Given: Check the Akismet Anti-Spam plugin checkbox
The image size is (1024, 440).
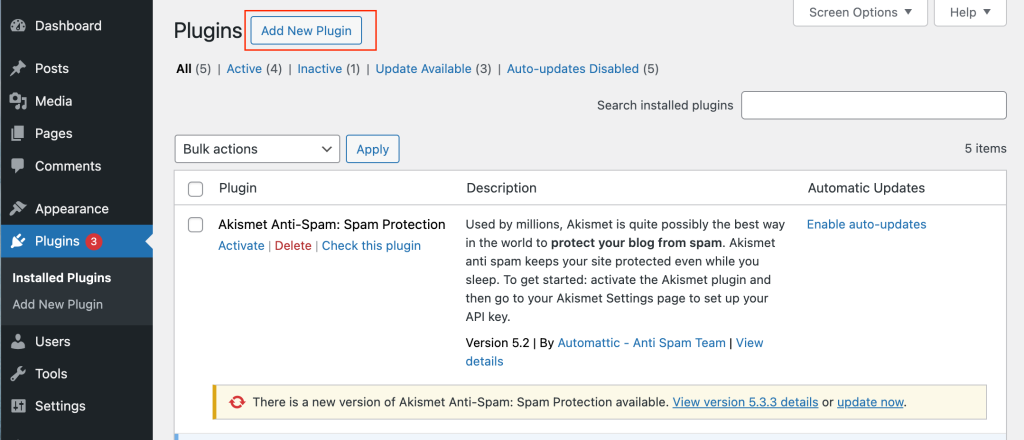Looking at the screenshot, I should click(x=196, y=225).
